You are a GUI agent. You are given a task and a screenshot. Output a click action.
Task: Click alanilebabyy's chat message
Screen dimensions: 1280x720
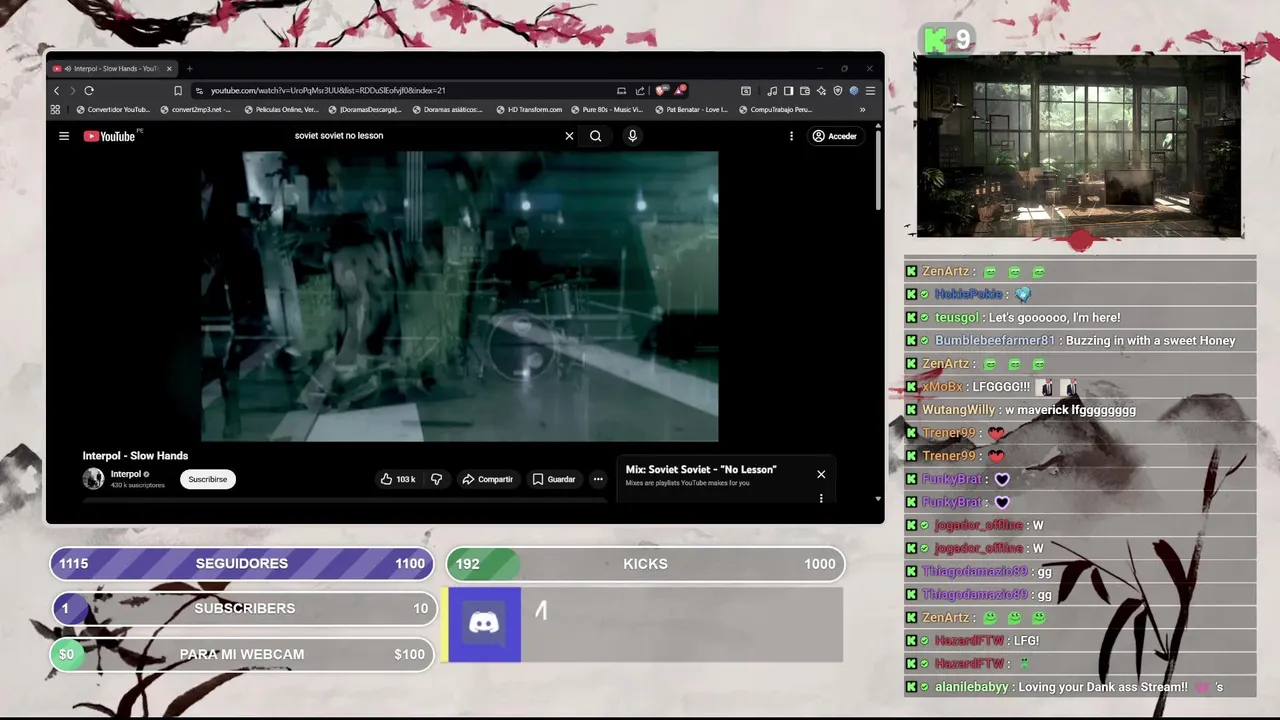pos(1080,687)
